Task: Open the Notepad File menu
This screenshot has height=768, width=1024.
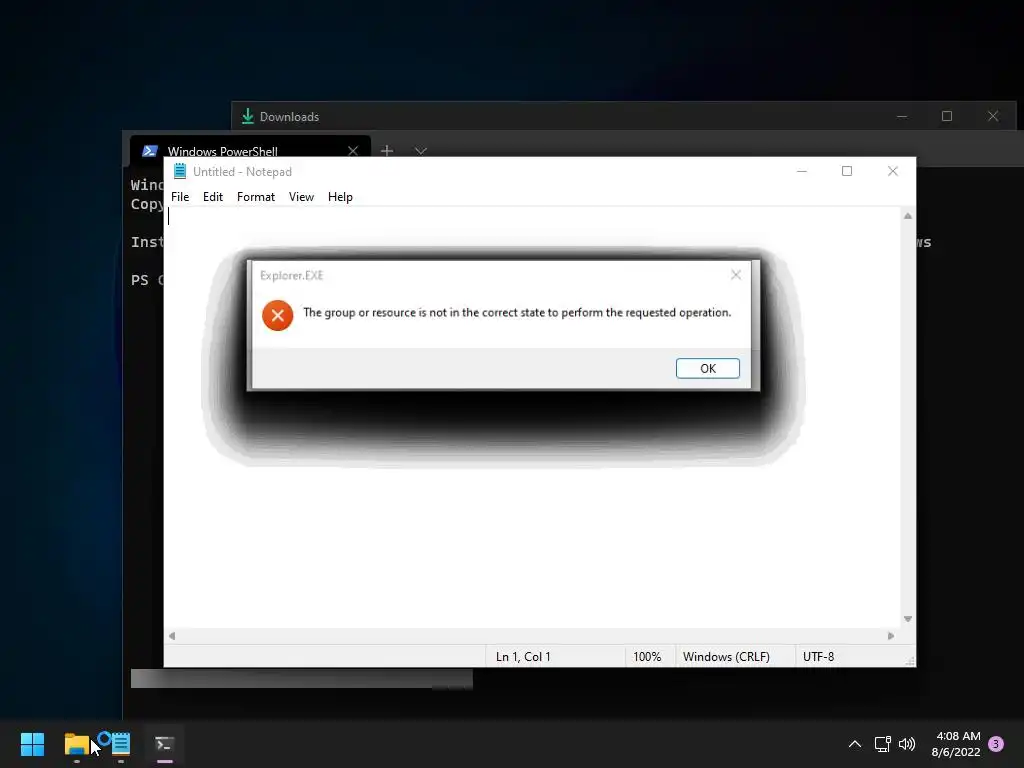Action: click(180, 197)
